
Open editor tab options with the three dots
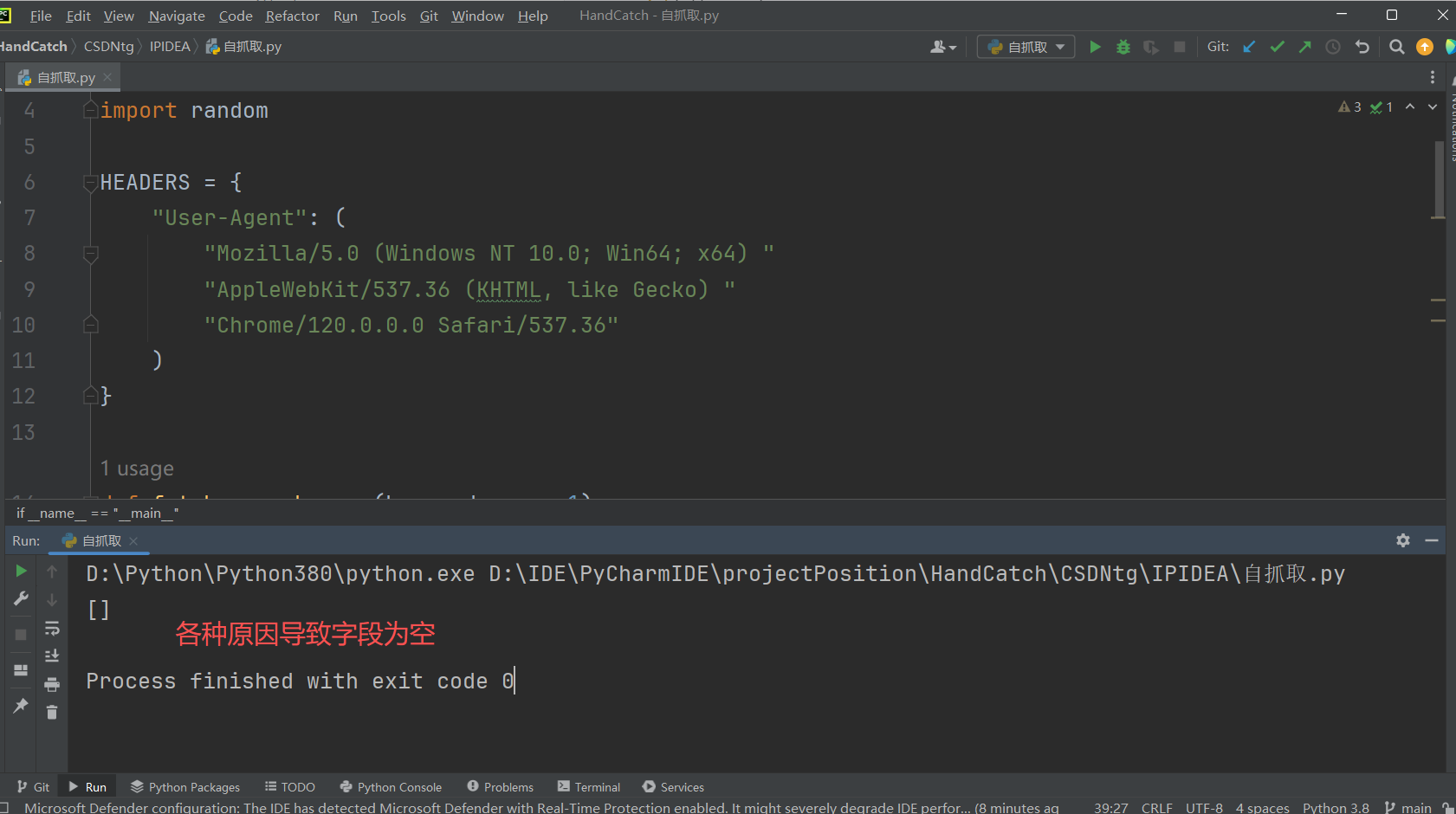1433,77
